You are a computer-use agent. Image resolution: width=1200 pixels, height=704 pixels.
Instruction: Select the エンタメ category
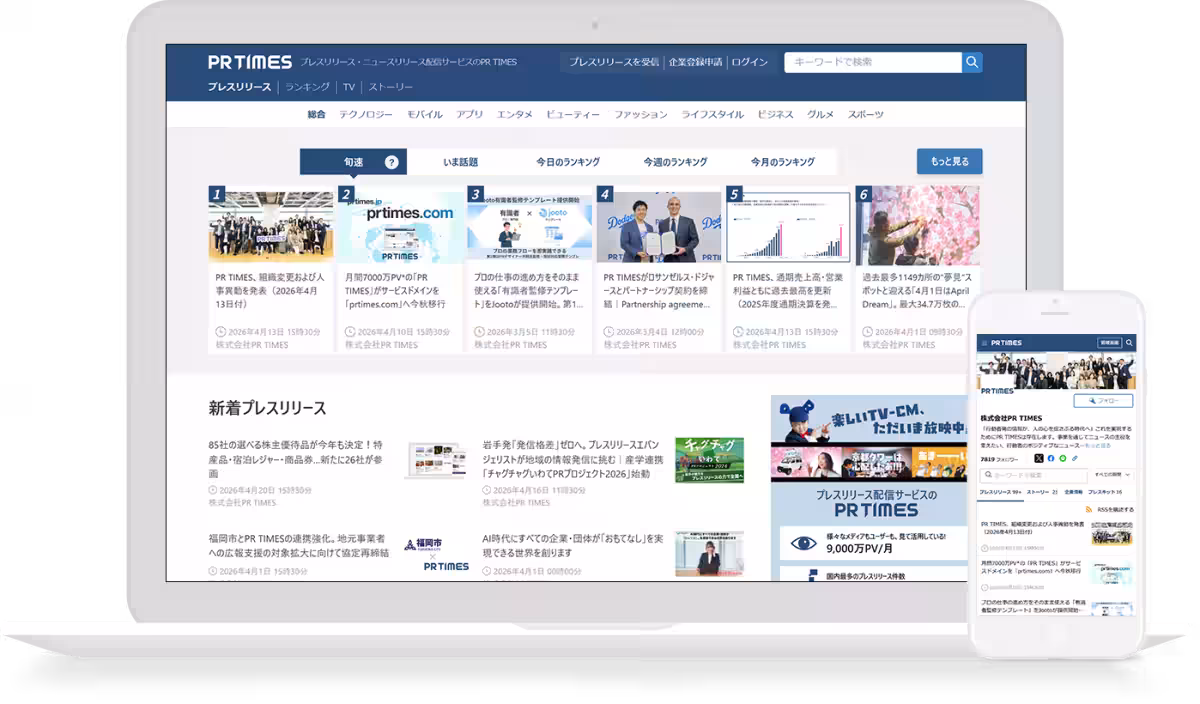point(515,114)
